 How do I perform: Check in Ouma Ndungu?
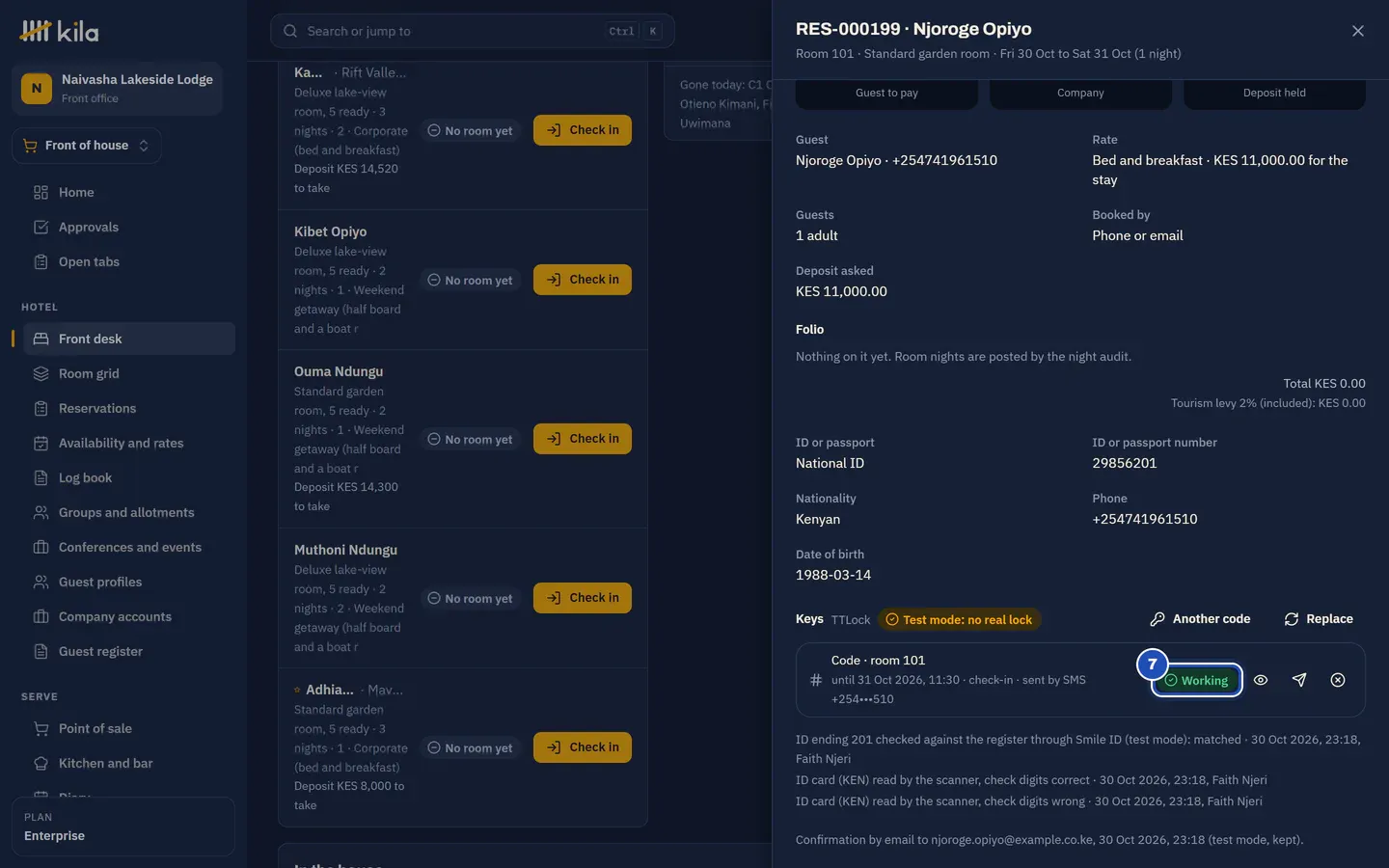pyautogui.click(x=583, y=439)
